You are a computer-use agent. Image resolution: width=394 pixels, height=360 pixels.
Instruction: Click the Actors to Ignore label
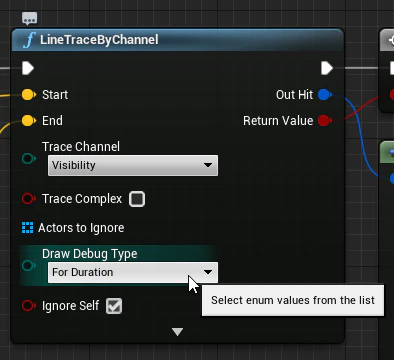tap(81, 228)
